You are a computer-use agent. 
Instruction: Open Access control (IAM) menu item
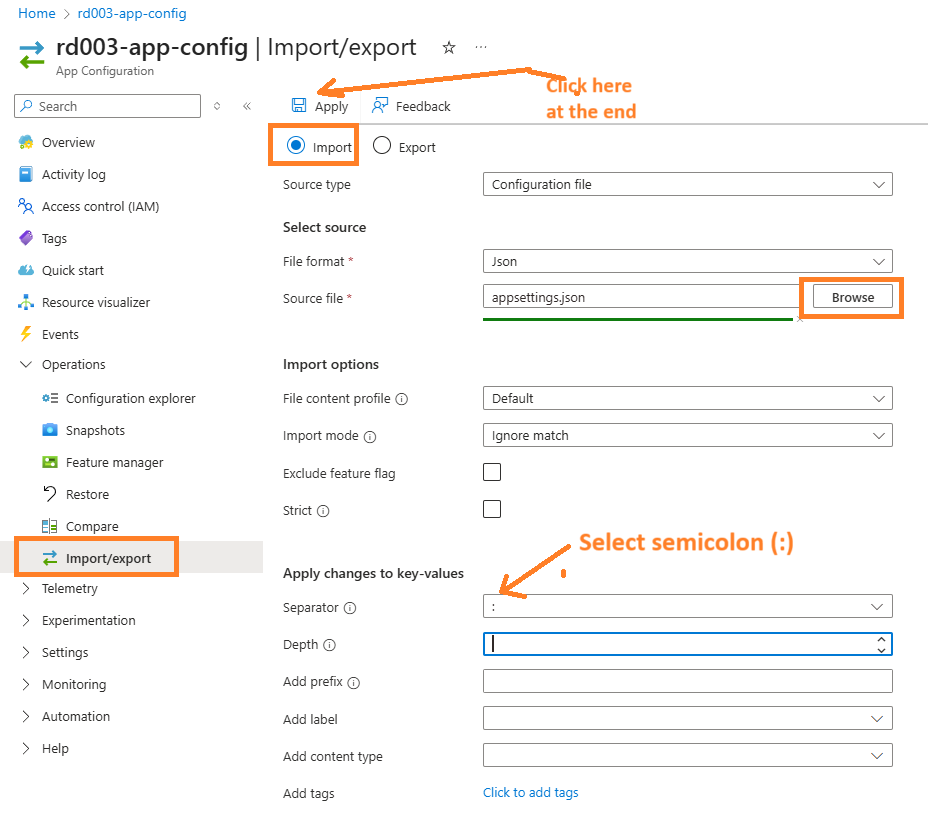pos(100,206)
